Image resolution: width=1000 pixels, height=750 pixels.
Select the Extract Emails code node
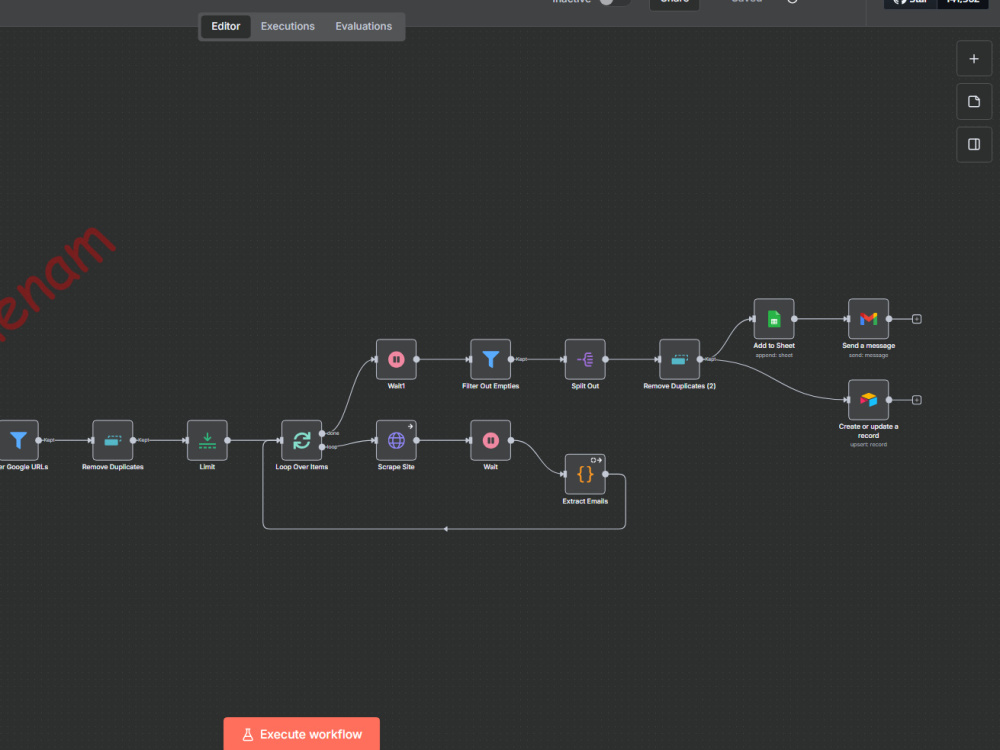coord(585,474)
